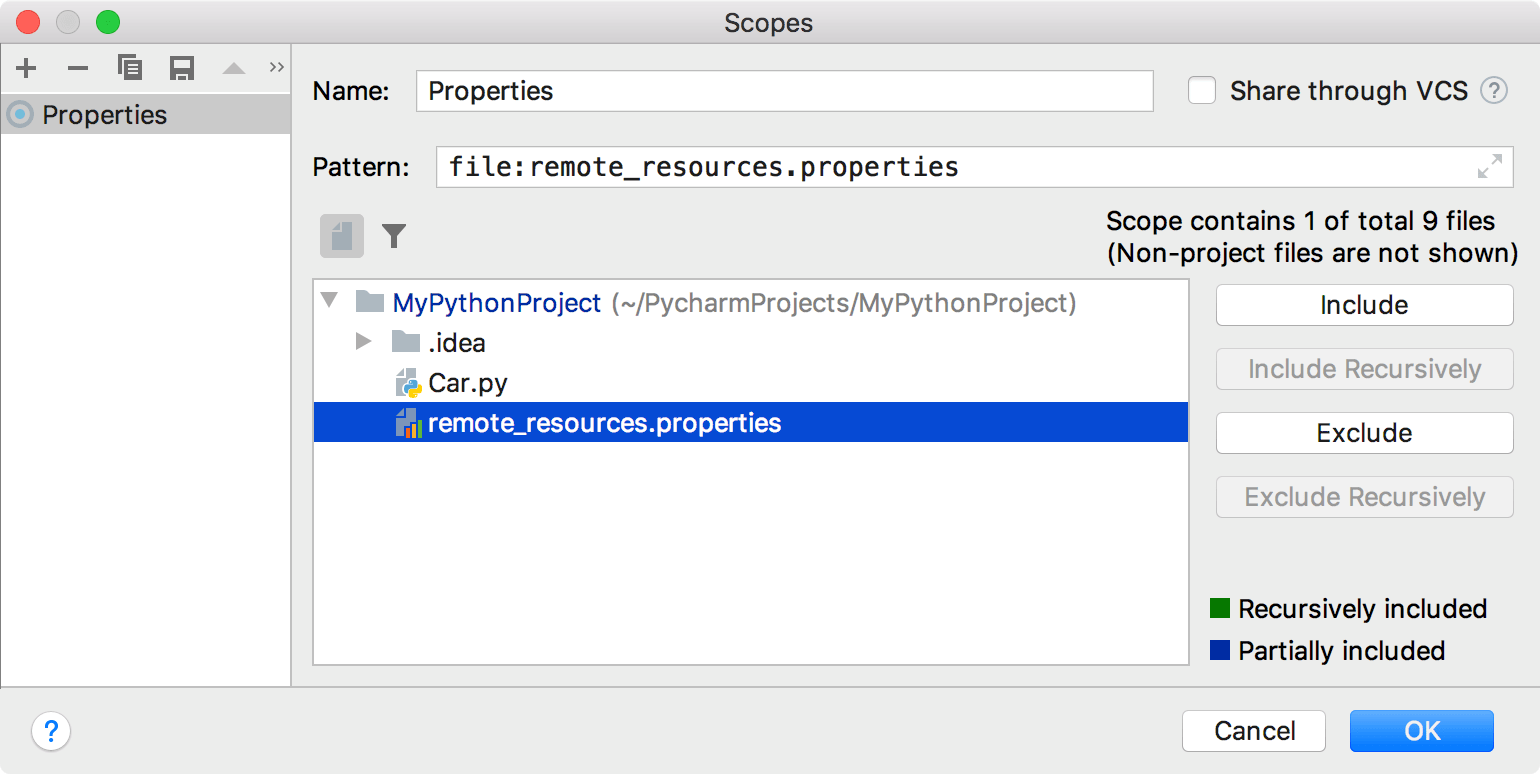Expand the .idea folder
The width and height of the screenshot is (1540, 774).
click(364, 343)
